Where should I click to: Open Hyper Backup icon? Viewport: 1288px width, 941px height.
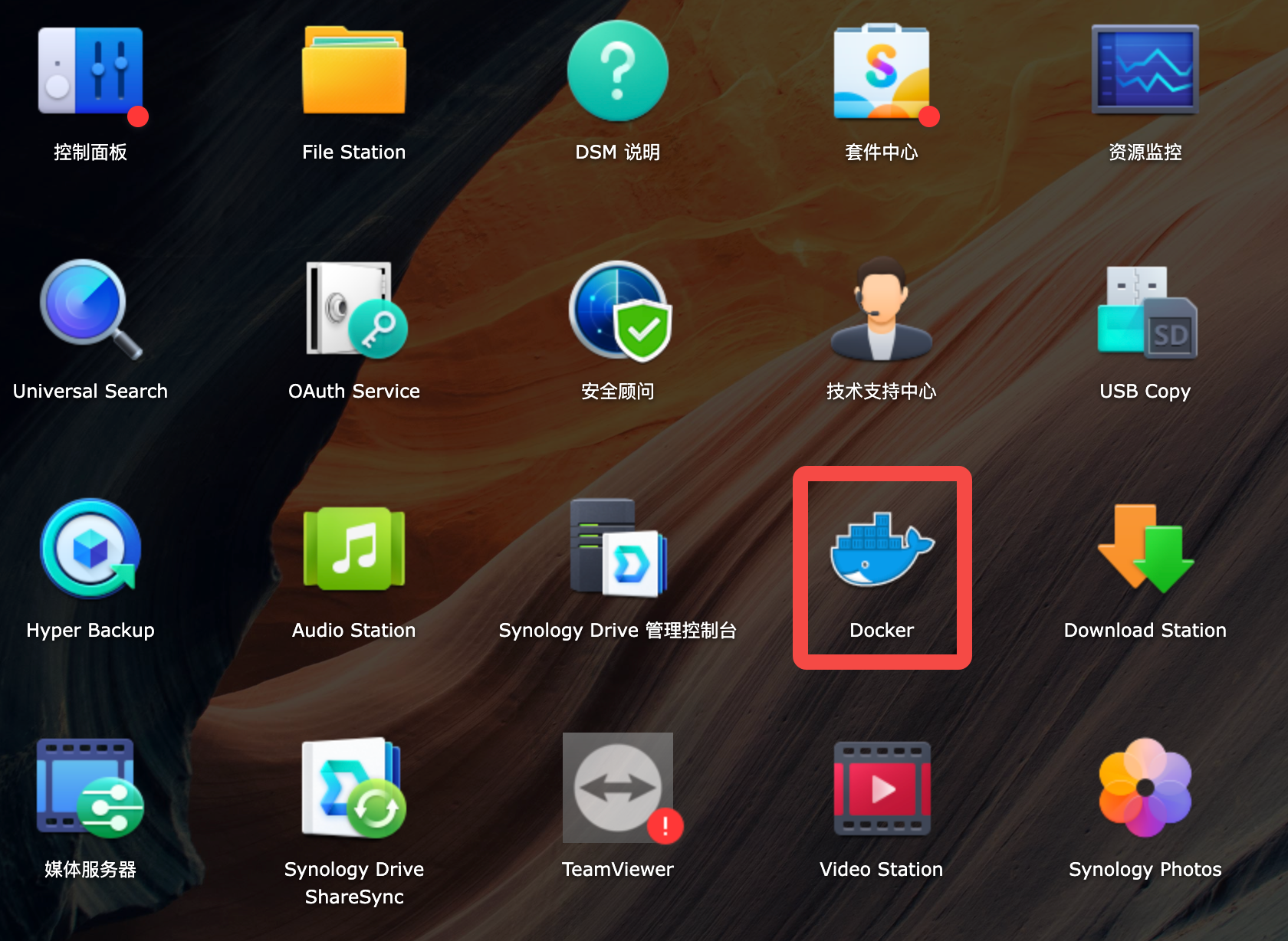tap(90, 549)
